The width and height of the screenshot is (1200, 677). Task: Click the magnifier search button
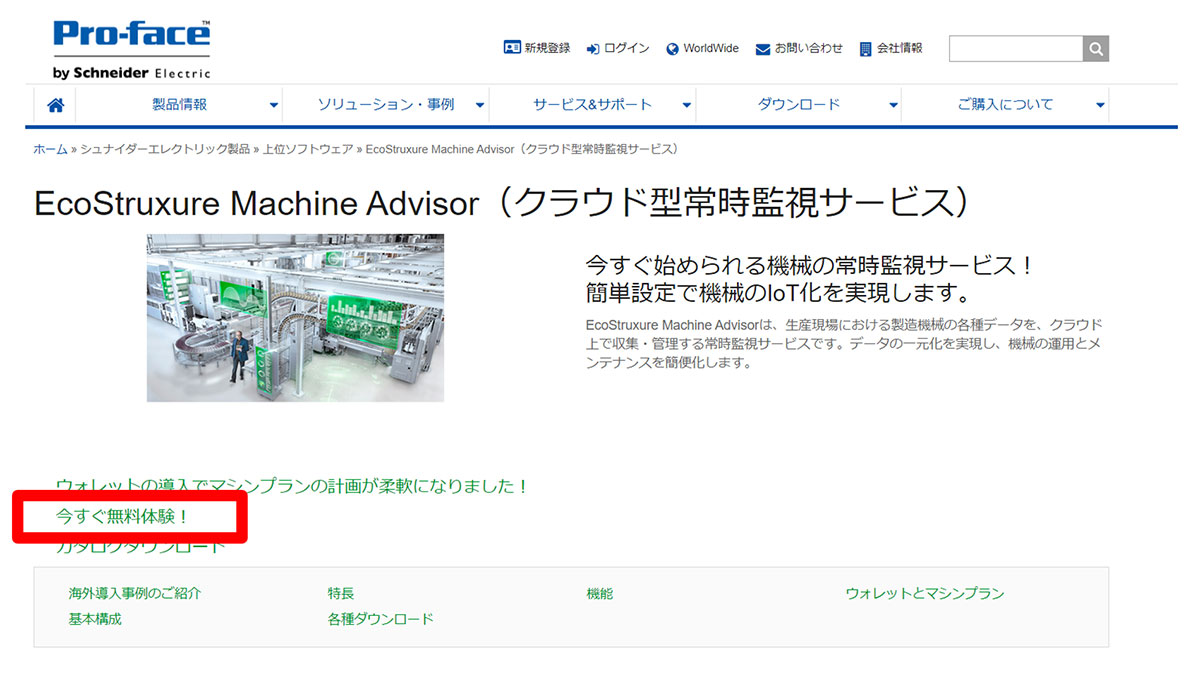1096,48
